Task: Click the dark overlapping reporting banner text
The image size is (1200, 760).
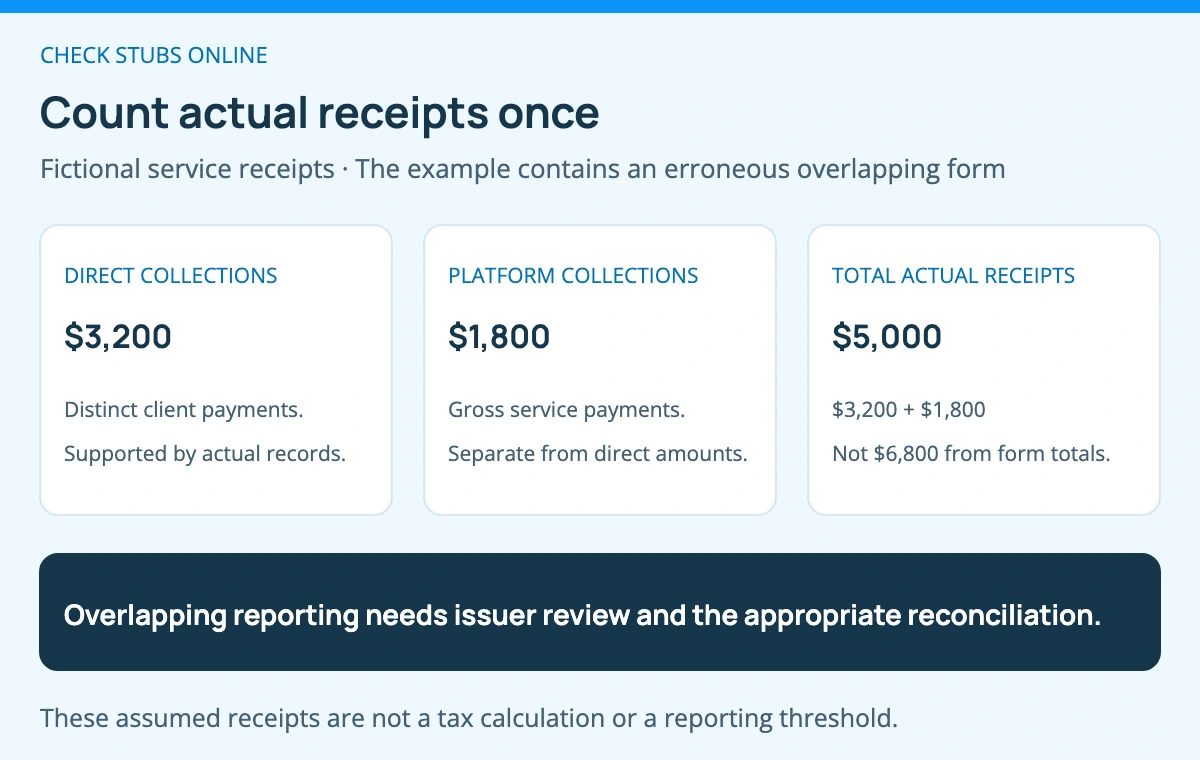Action: point(582,615)
